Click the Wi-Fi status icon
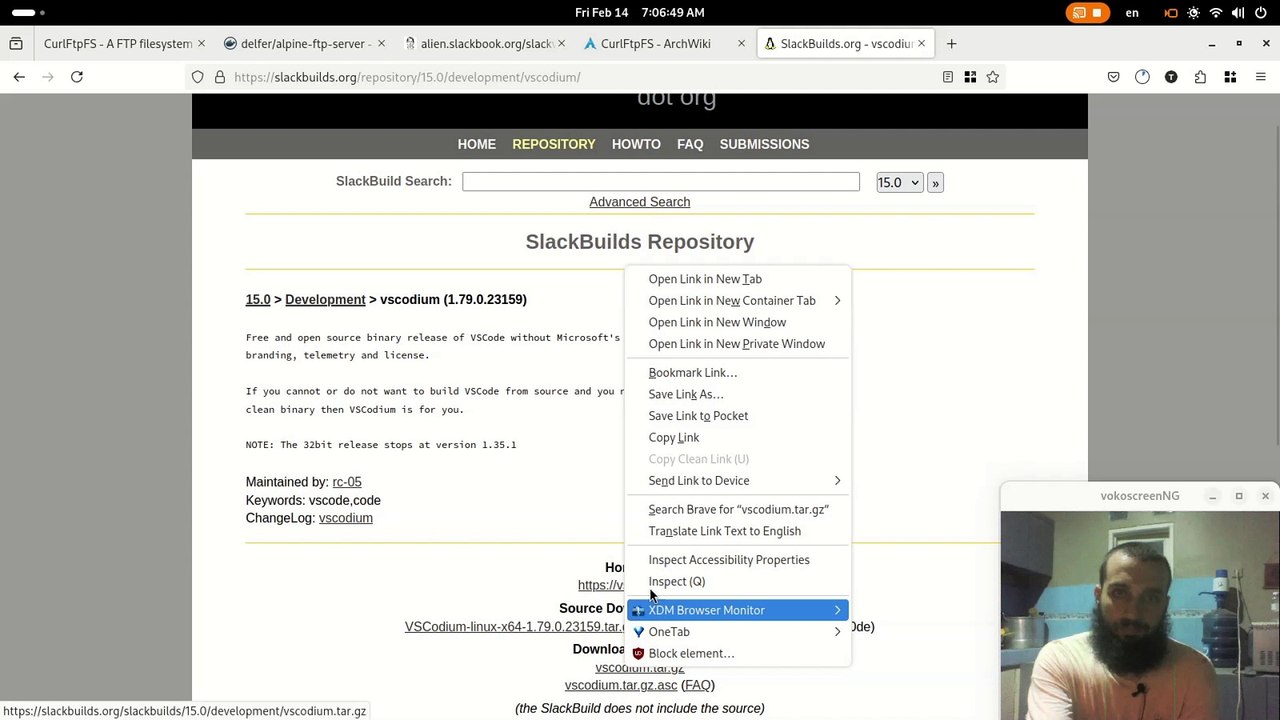The height and width of the screenshot is (720, 1280). [1216, 13]
